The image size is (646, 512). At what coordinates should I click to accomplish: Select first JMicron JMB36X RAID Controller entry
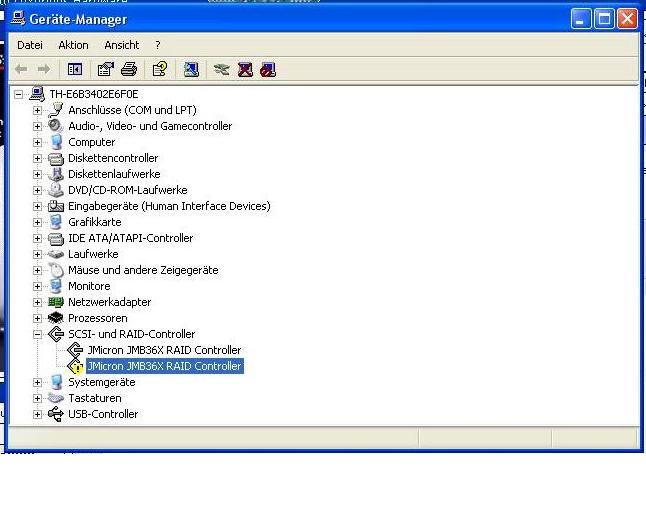[164, 350]
